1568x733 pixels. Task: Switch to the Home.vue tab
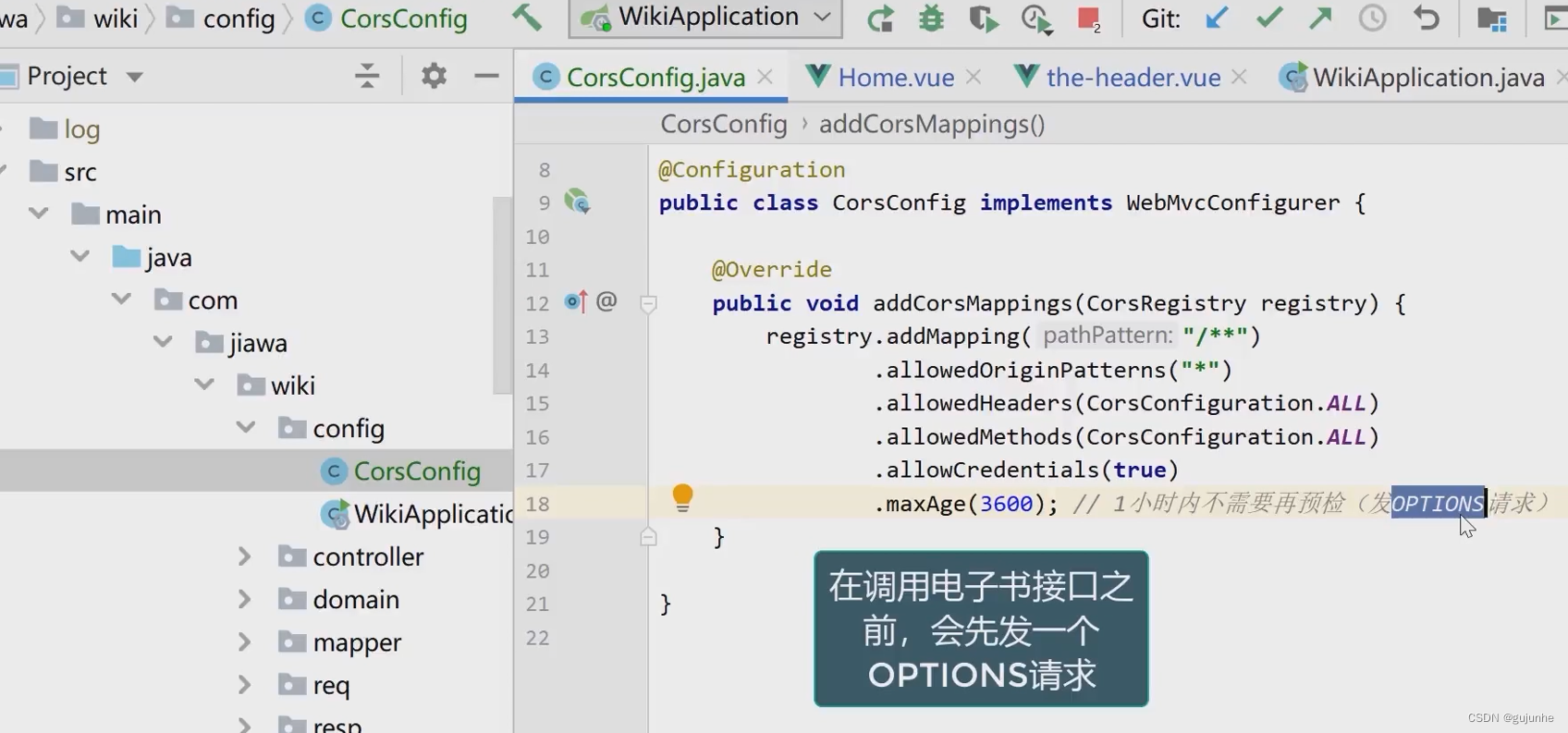coord(895,78)
